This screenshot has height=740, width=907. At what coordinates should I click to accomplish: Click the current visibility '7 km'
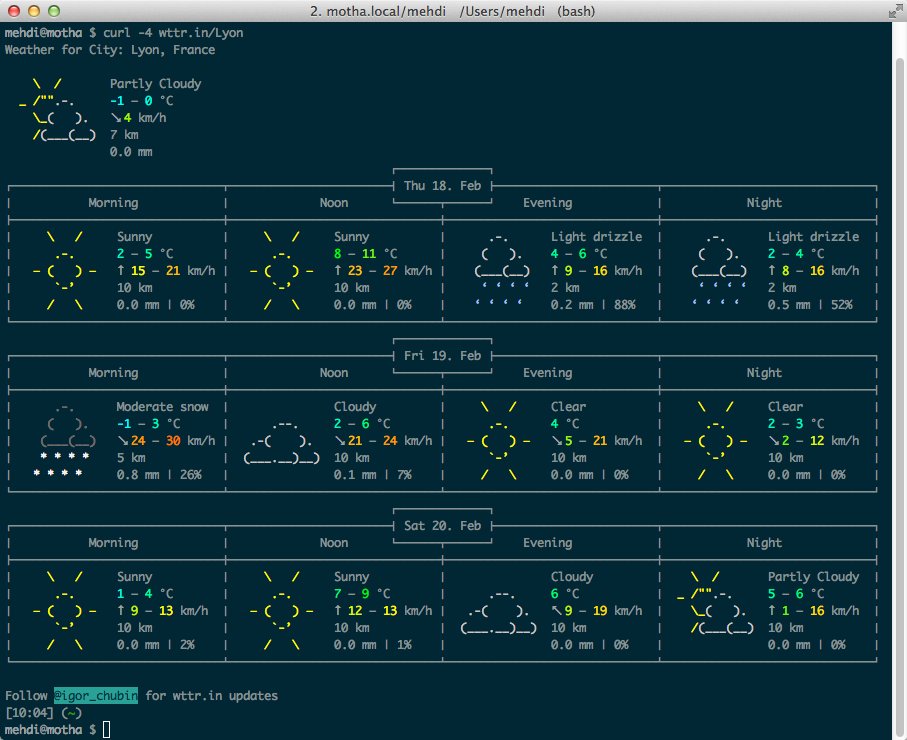point(124,135)
